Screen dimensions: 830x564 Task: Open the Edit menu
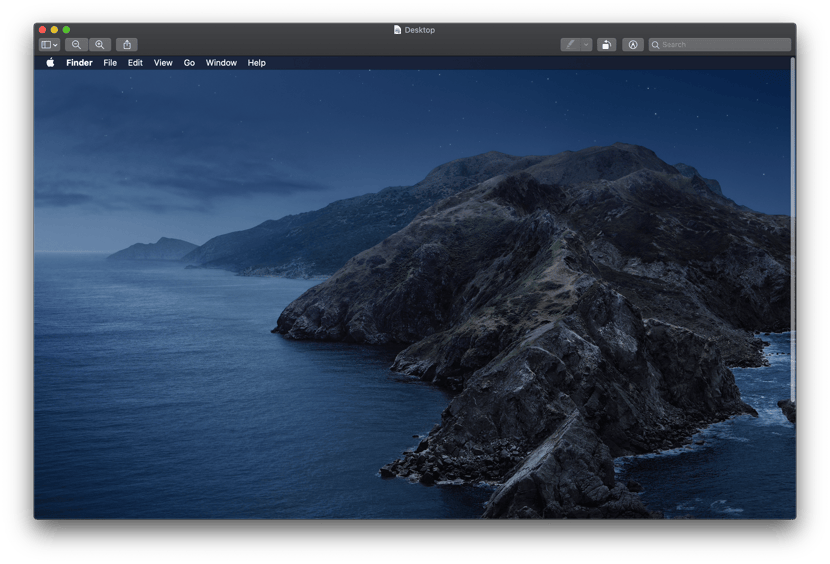point(135,62)
